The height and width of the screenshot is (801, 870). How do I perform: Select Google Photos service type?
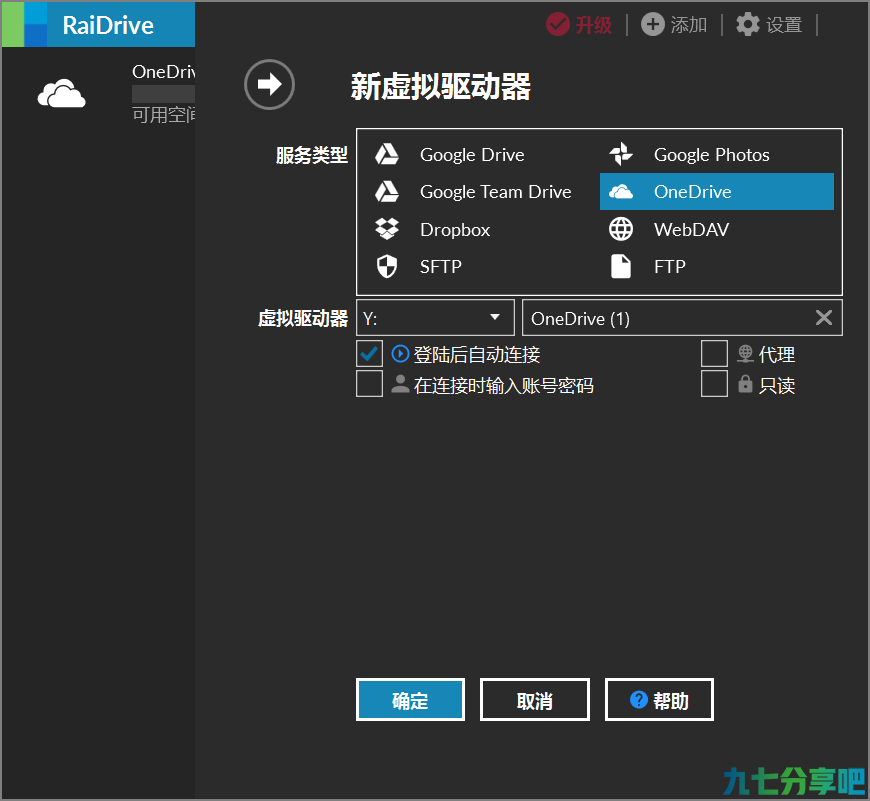[x=716, y=155]
